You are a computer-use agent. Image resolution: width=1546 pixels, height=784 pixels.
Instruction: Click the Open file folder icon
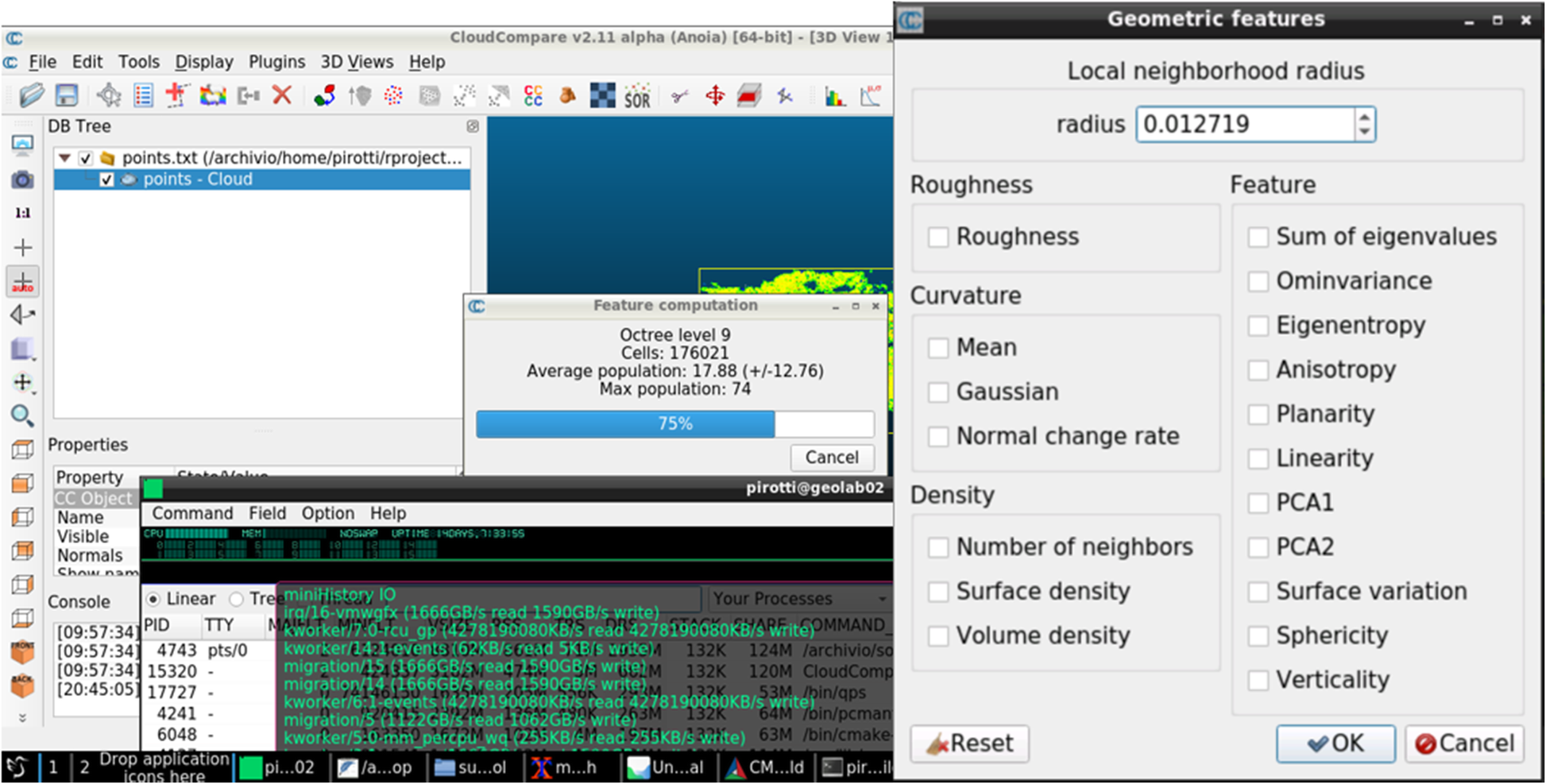(x=31, y=96)
